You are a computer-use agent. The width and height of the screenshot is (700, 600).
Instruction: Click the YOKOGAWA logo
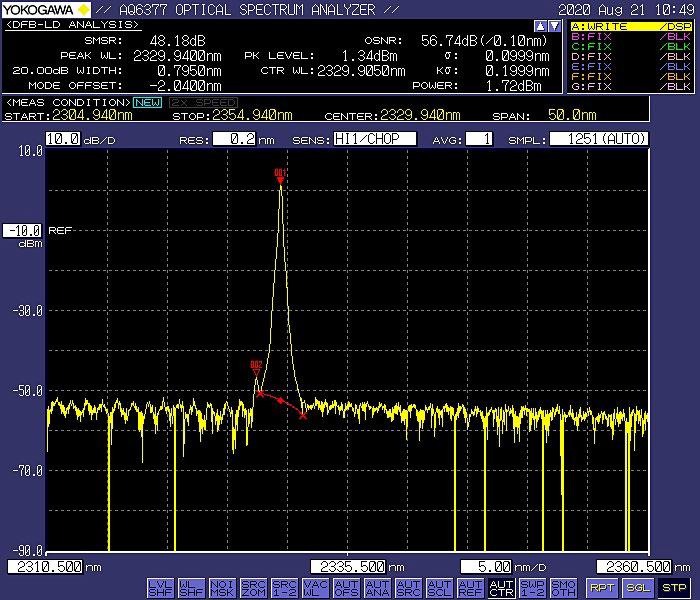[x=46, y=9]
